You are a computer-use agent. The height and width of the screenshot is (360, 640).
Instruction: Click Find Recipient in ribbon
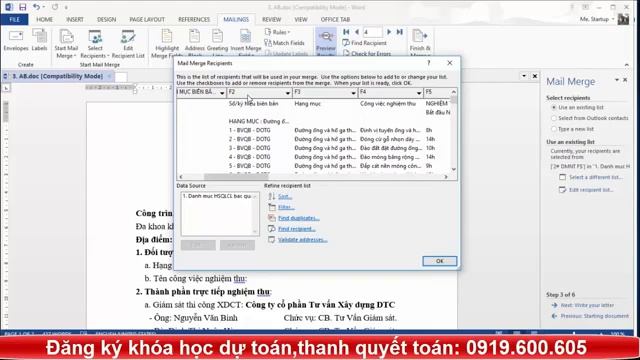[x=364, y=43]
